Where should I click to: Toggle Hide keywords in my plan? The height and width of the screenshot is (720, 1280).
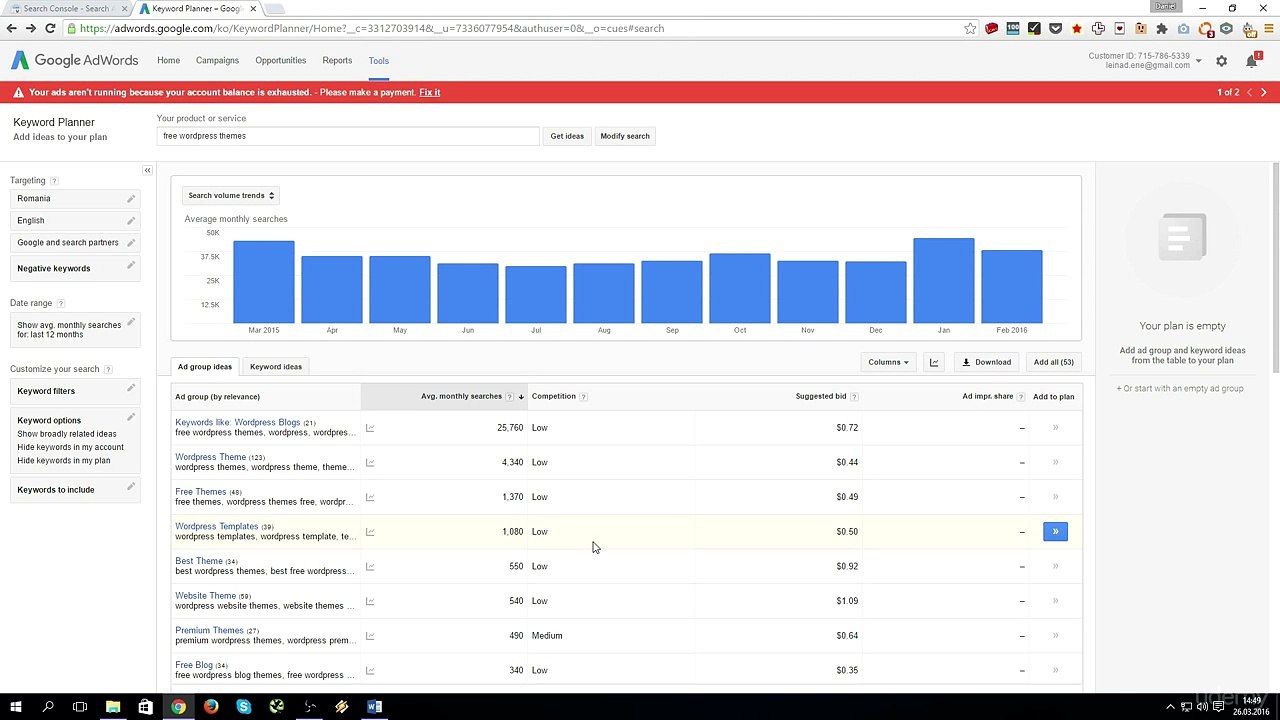click(x=64, y=460)
